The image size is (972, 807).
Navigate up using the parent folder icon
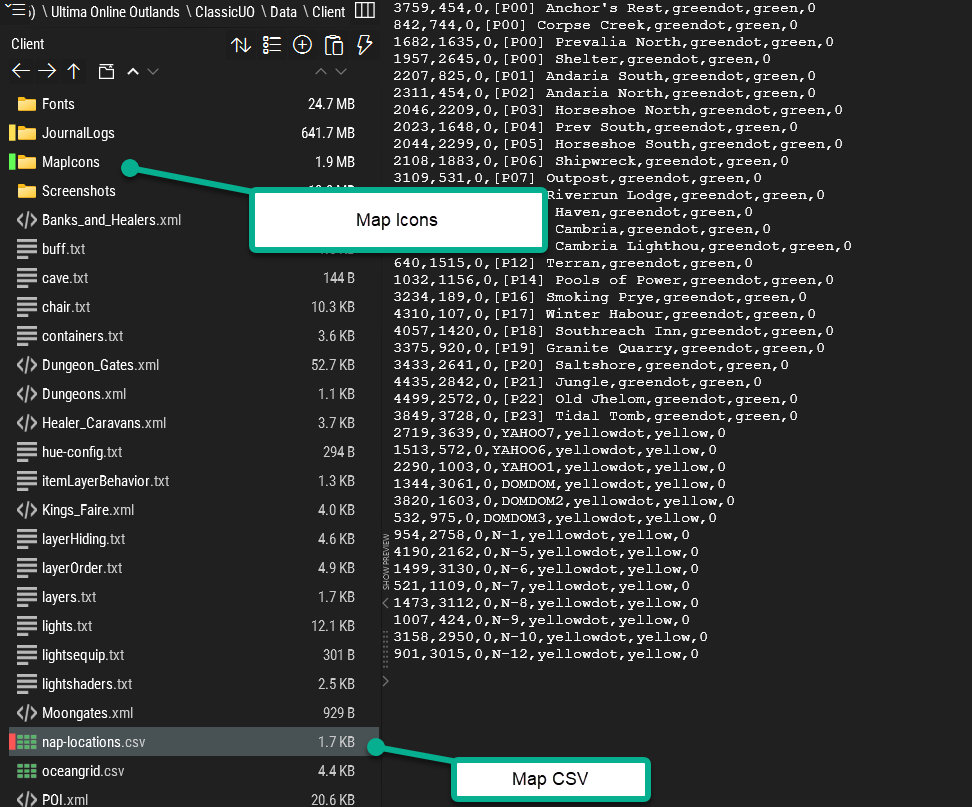click(x=72, y=71)
